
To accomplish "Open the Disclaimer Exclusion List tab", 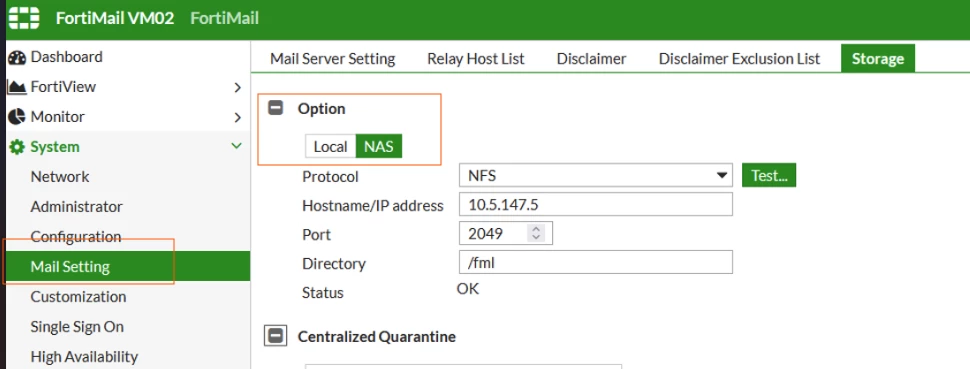I will coord(739,59).
